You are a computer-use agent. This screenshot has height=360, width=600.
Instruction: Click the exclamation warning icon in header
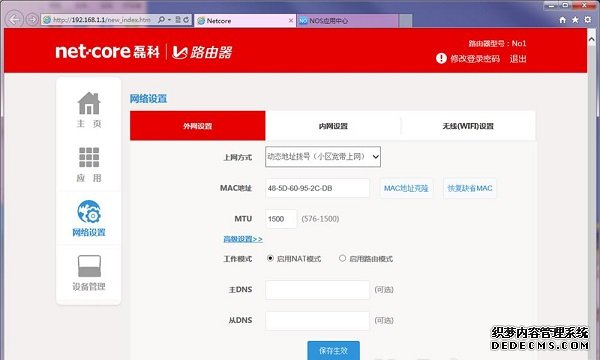tap(441, 59)
